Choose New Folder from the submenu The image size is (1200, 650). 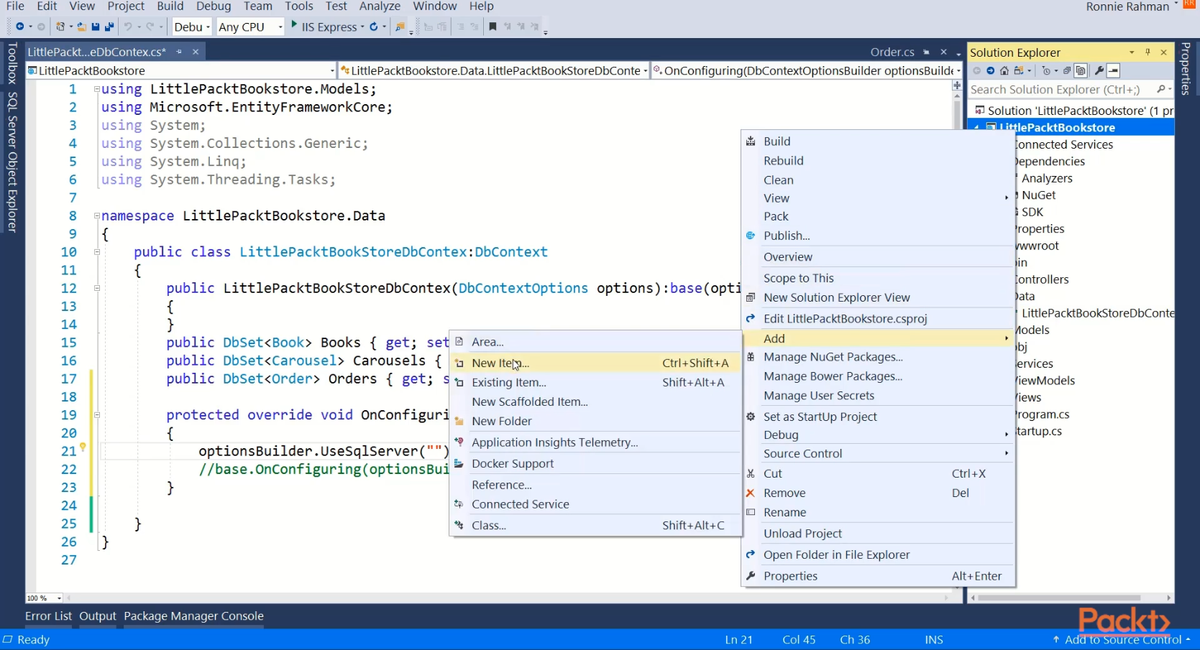(594, 421)
